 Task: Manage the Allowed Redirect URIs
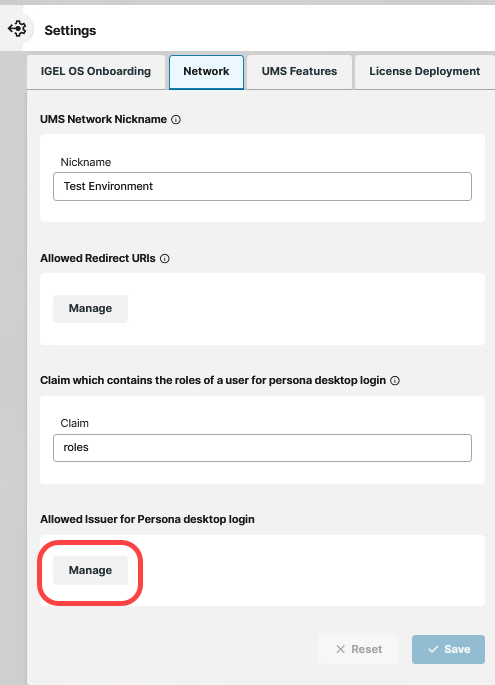[90, 309]
